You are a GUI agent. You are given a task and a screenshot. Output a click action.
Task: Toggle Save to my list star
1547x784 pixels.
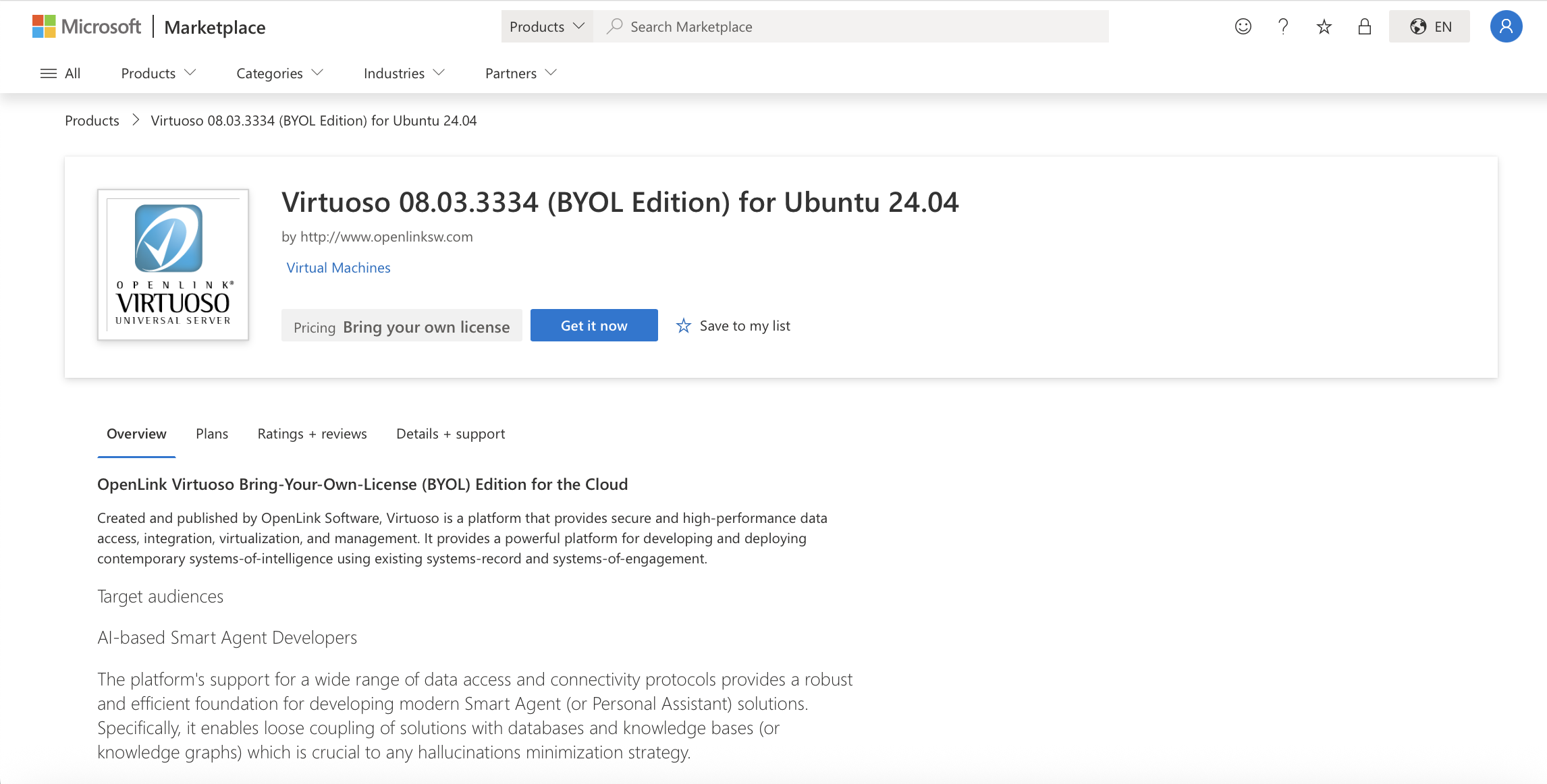point(684,326)
